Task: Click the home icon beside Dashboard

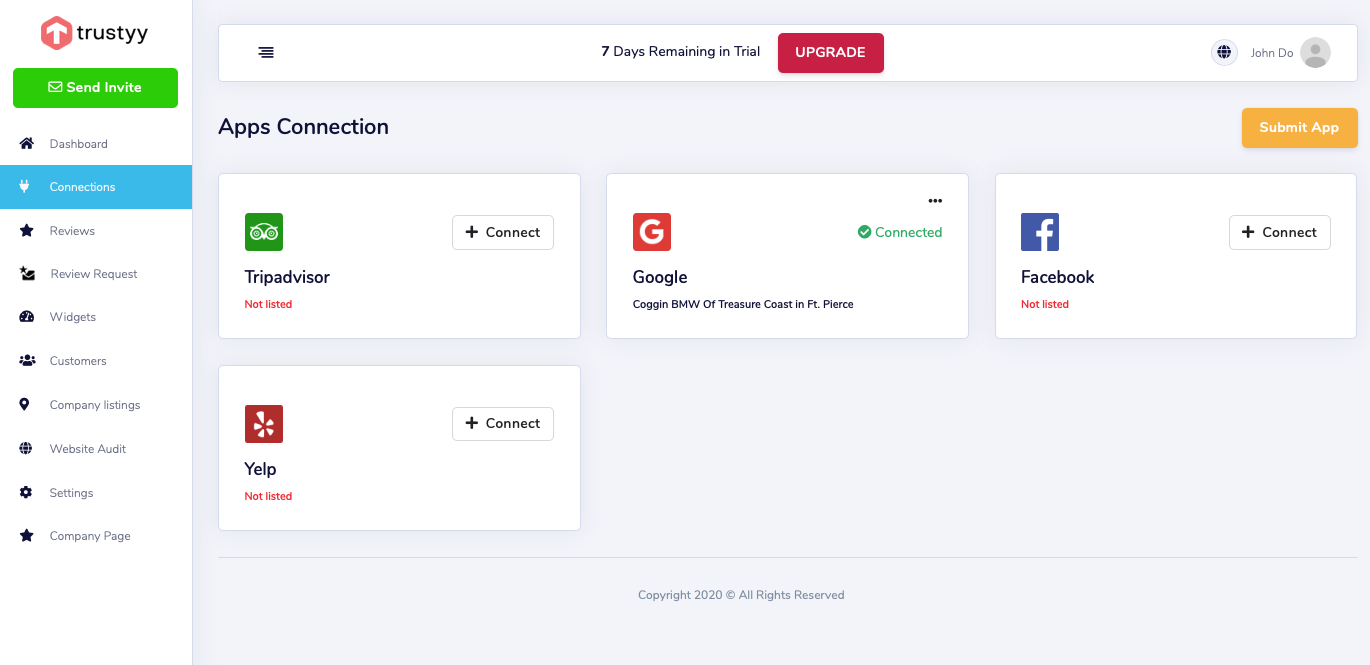Action: click(x=27, y=144)
